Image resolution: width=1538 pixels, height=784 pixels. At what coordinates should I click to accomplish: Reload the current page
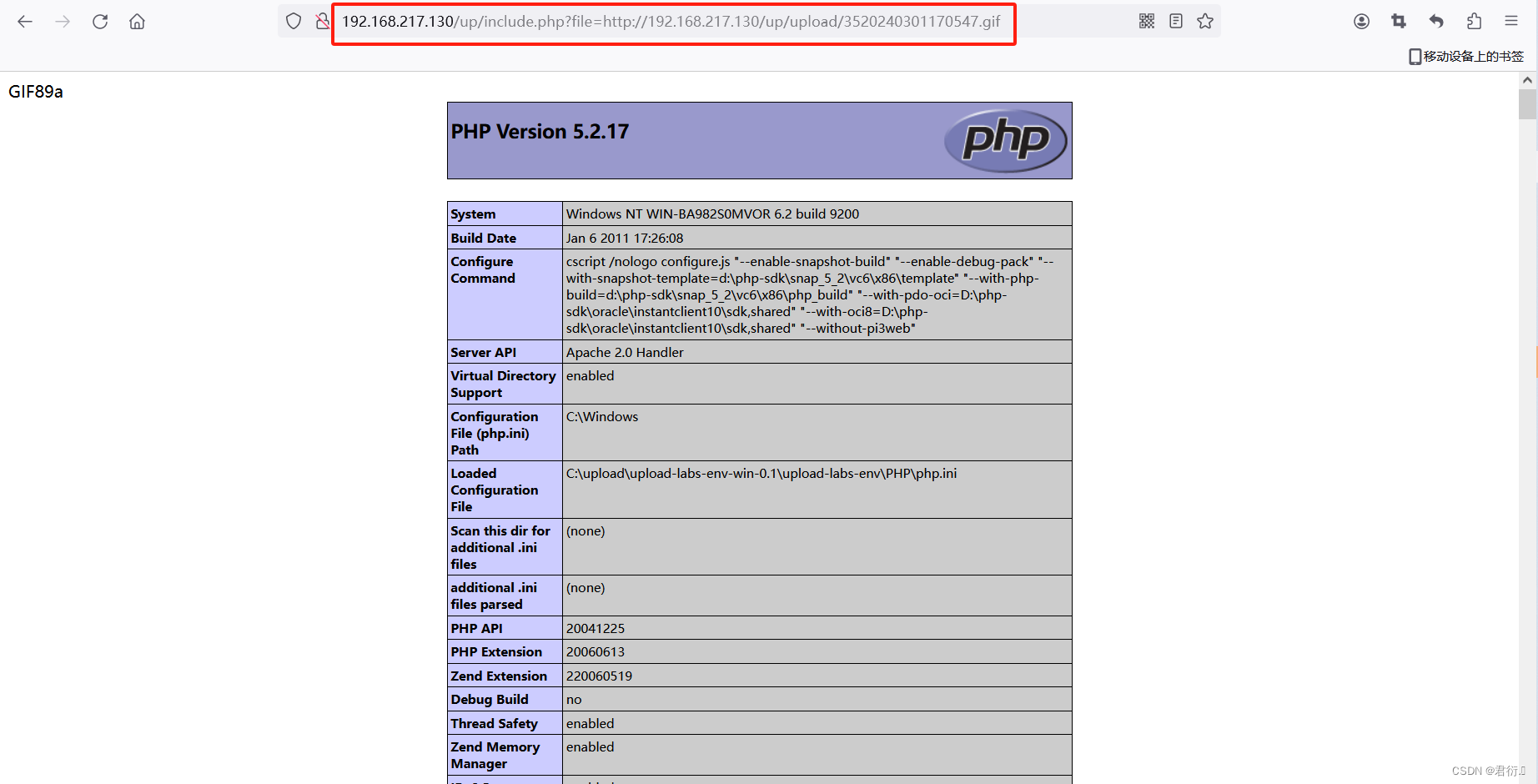click(100, 22)
